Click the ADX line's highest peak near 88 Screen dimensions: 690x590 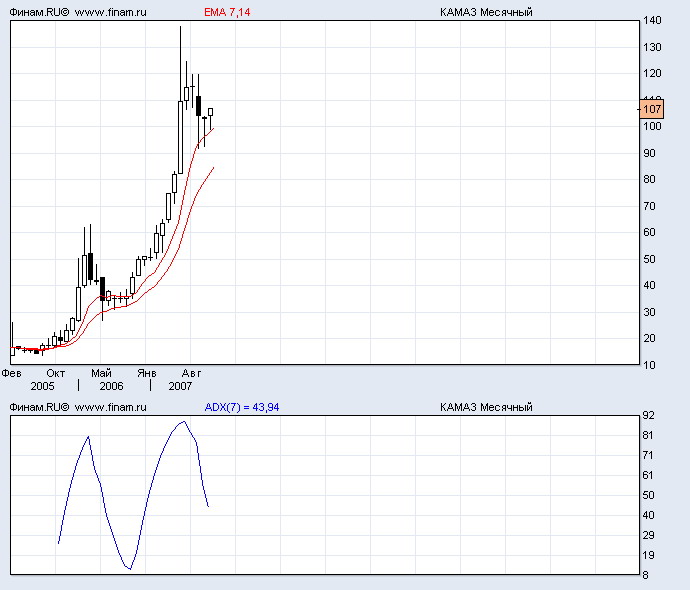(x=184, y=422)
